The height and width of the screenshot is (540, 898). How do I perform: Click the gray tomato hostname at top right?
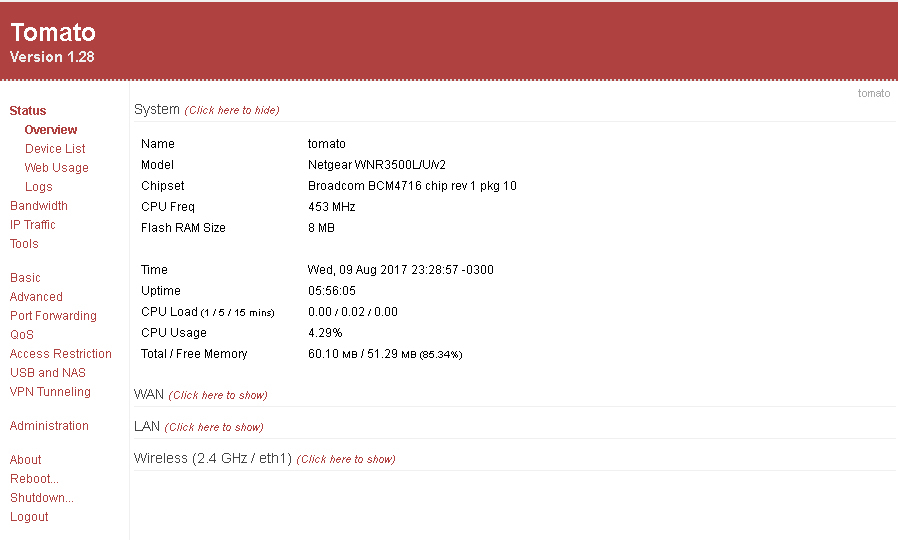tap(873, 93)
